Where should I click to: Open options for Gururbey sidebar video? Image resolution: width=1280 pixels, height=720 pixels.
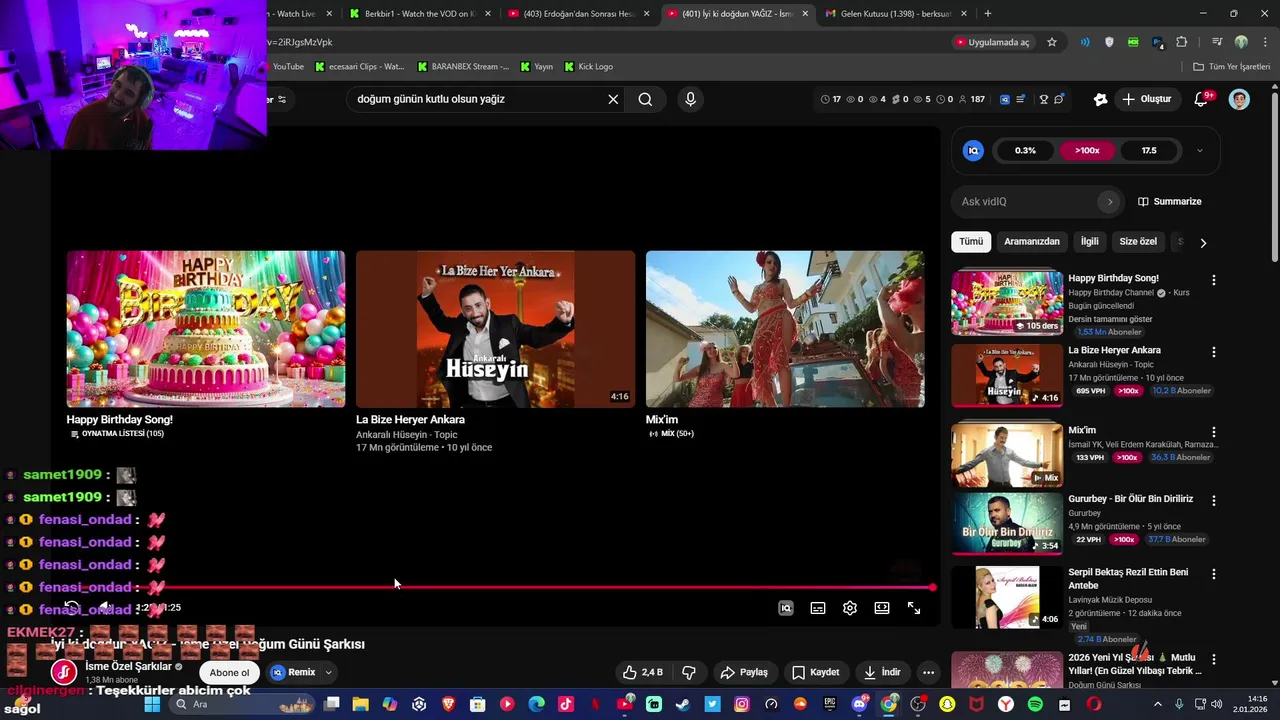[x=1214, y=500]
